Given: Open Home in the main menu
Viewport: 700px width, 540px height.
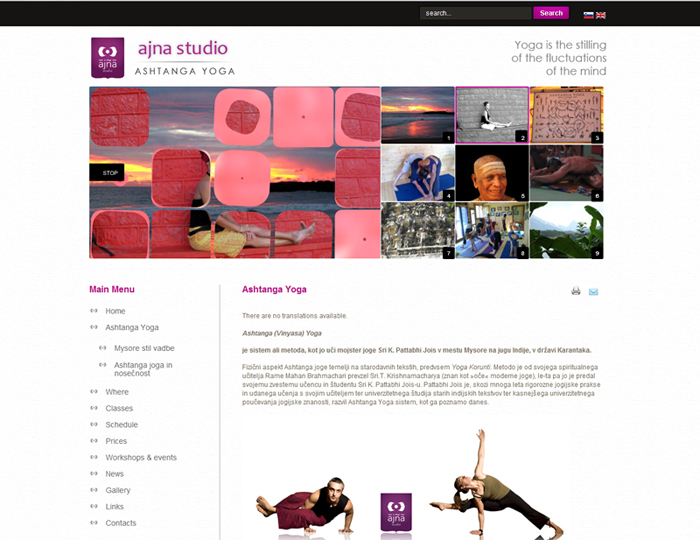Looking at the screenshot, I should [x=115, y=311].
